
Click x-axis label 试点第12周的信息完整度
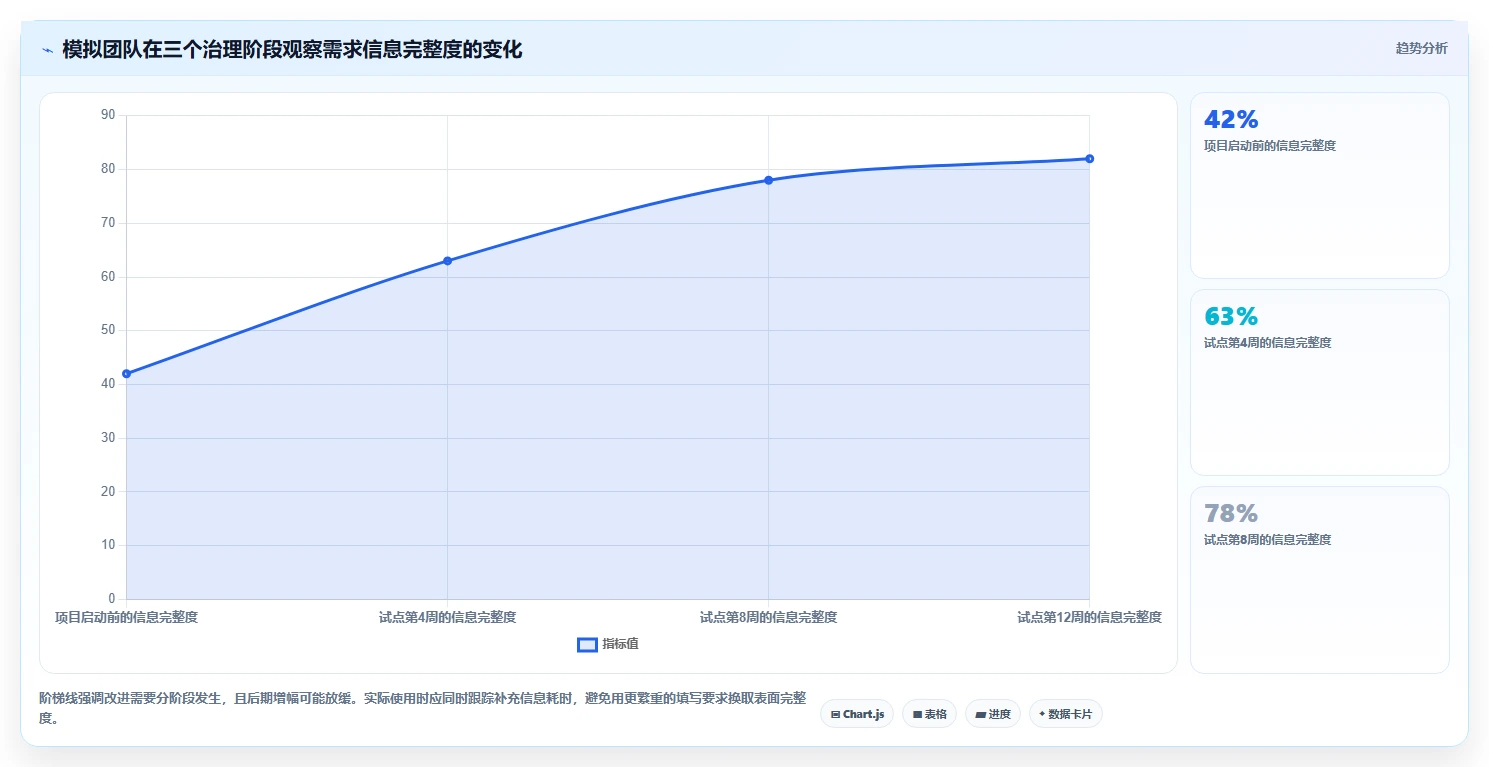1089,618
